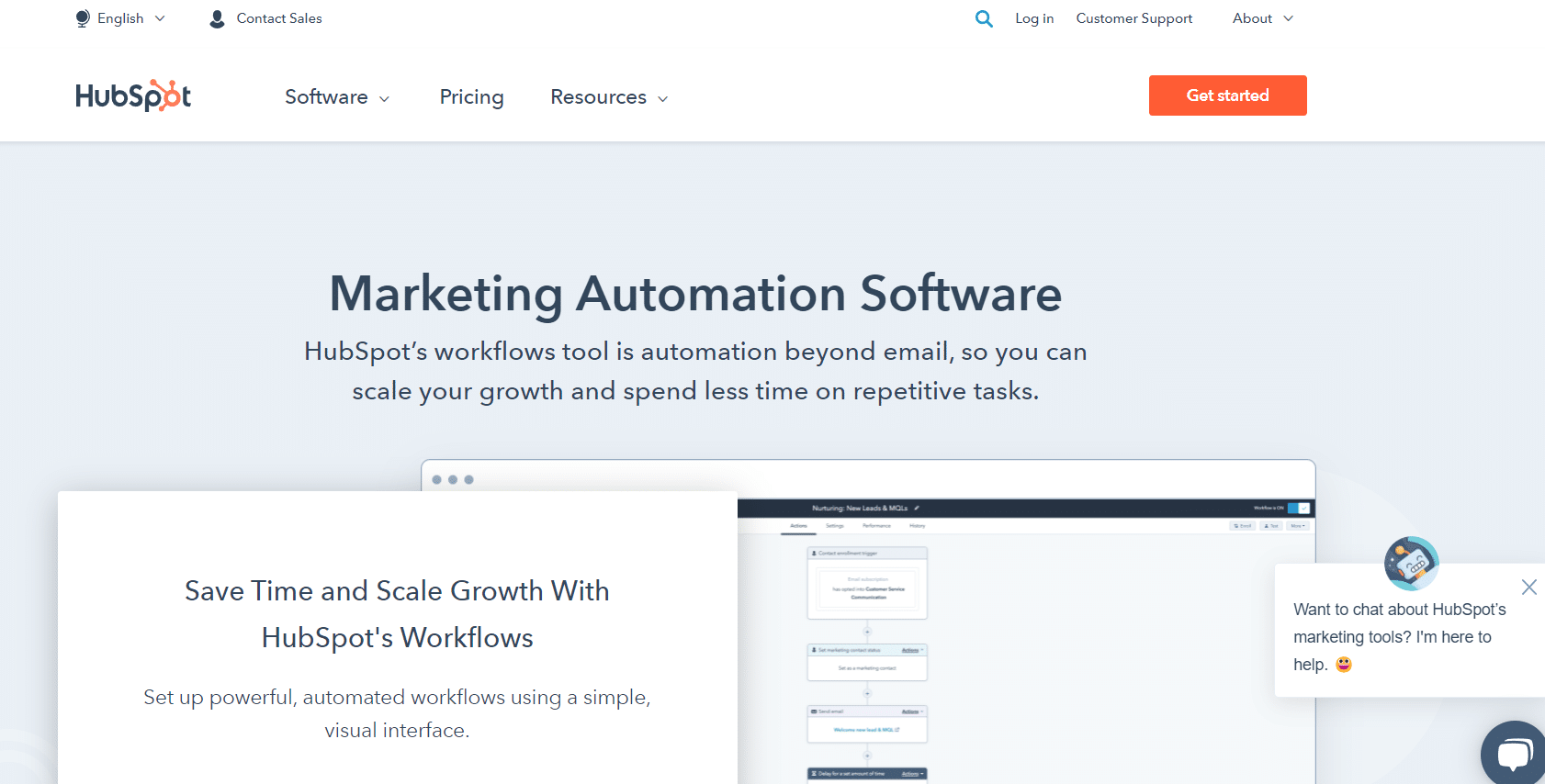Click the pencil edit icon beside workflow name
The image size is (1545, 784).
pos(917,508)
